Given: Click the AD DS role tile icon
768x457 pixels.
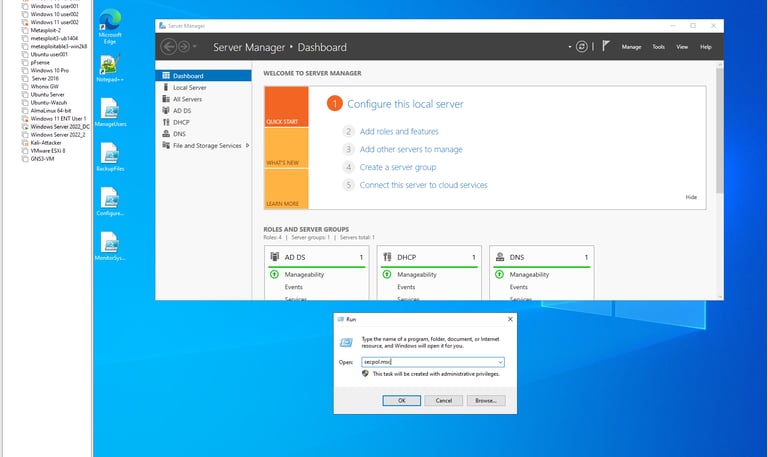Looking at the screenshot, I should tap(275, 257).
